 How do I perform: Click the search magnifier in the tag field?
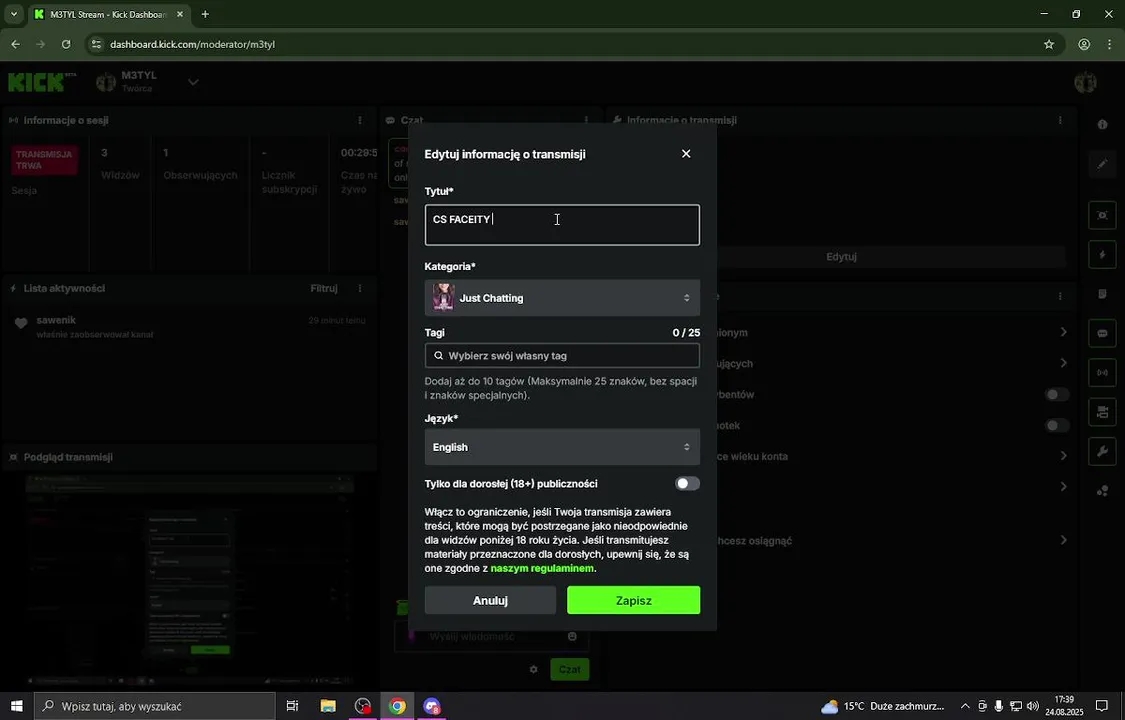click(x=438, y=356)
